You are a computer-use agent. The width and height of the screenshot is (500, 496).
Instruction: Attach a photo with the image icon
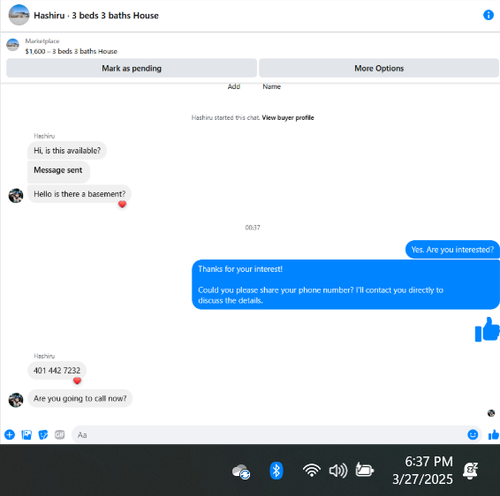click(x=26, y=435)
